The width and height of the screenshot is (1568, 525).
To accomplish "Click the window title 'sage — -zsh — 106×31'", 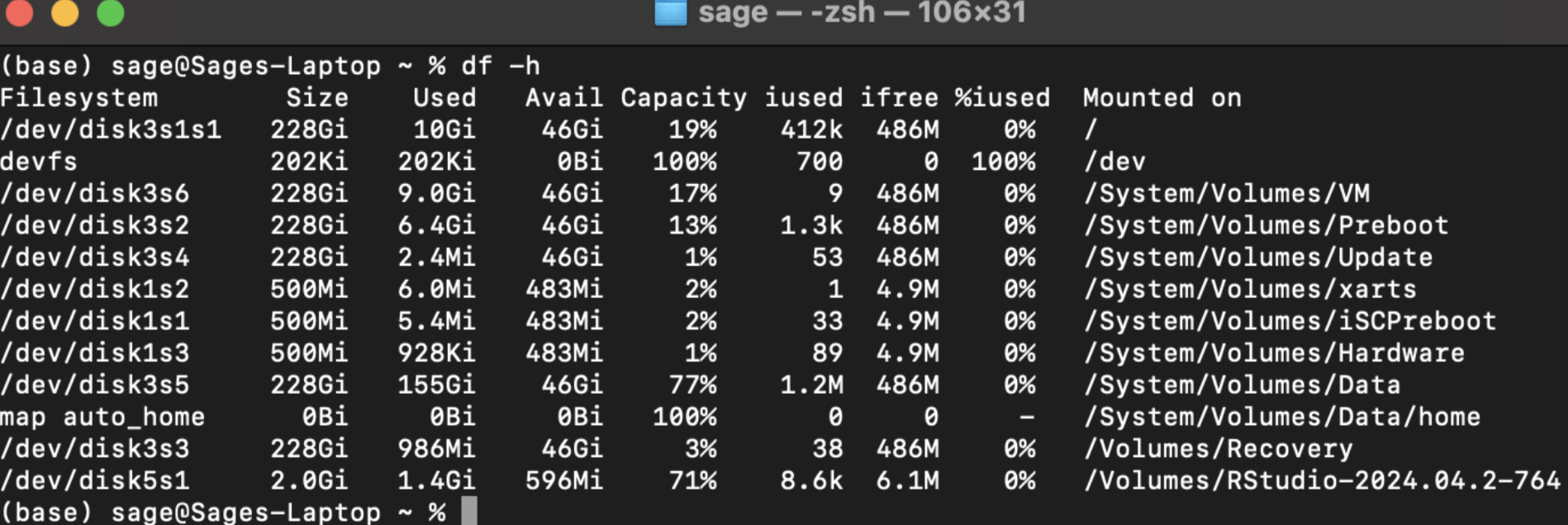I will pos(862,12).
